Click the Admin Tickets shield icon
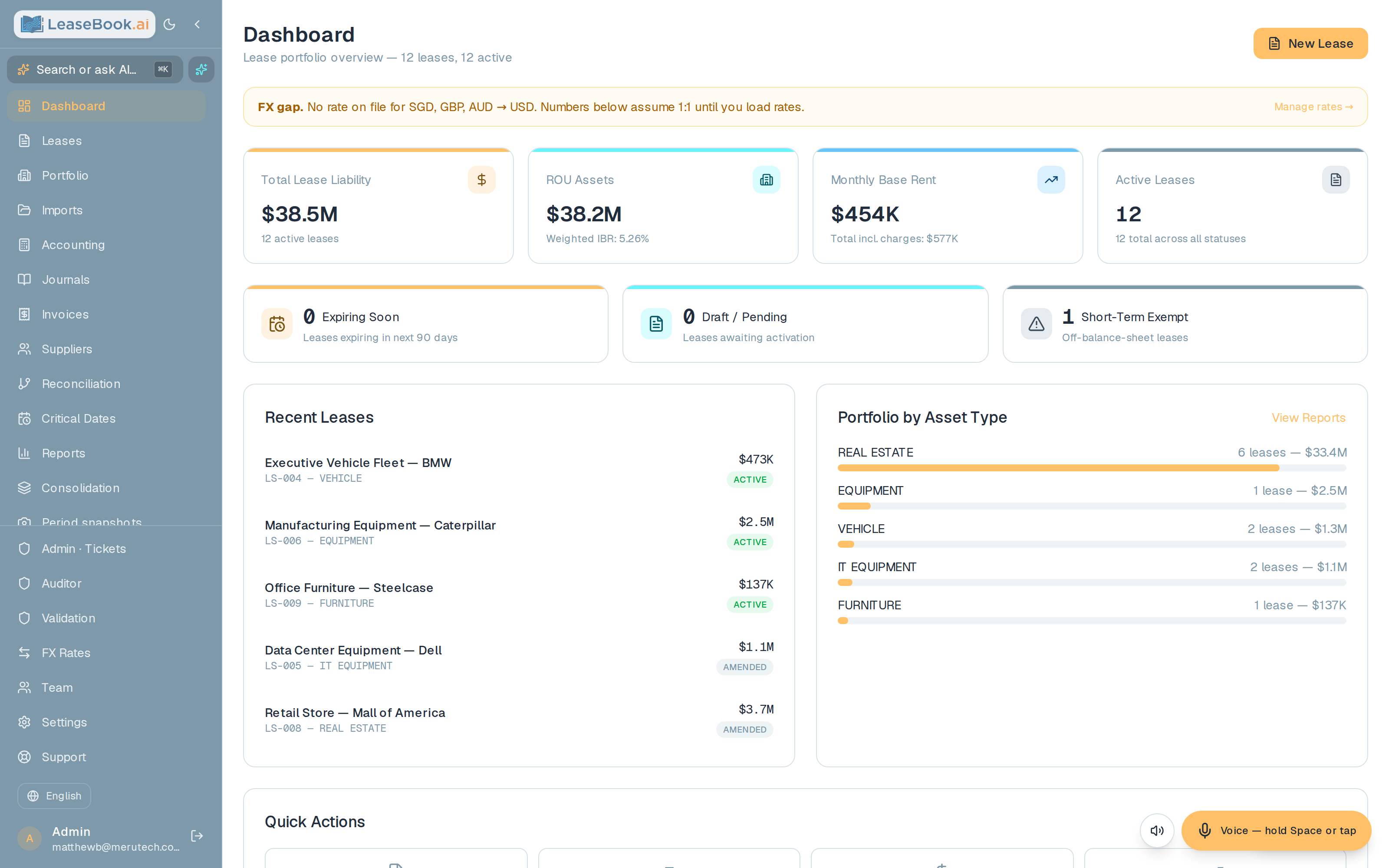1389x868 pixels. [24, 549]
